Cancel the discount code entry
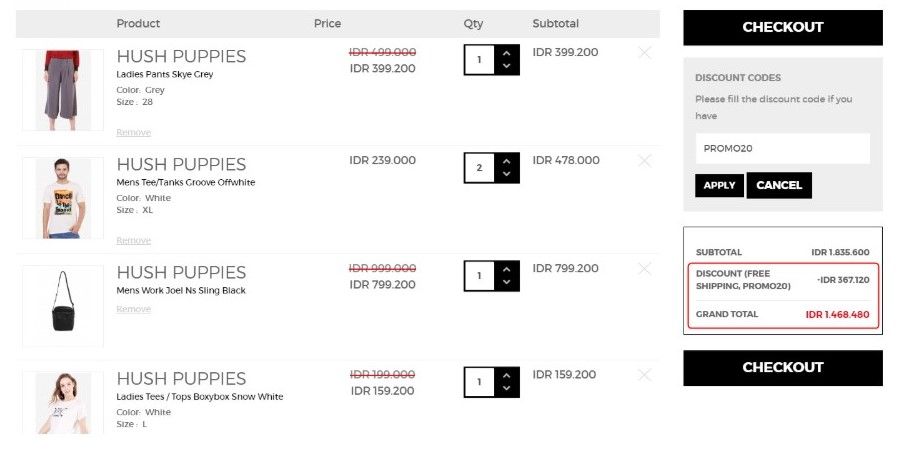This screenshot has width=900, height=469. point(779,185)
